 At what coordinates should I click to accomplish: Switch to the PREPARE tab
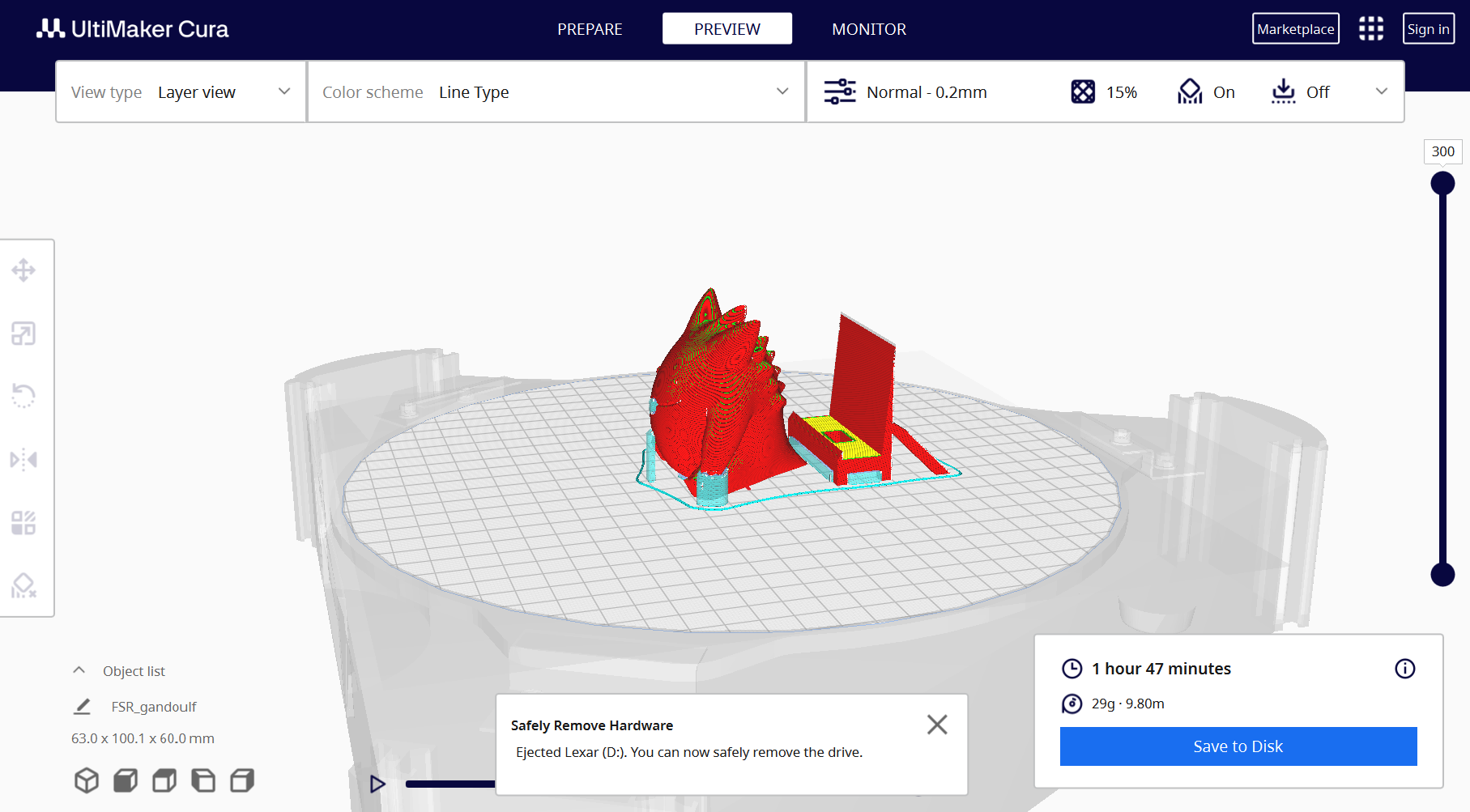(590, 29)
